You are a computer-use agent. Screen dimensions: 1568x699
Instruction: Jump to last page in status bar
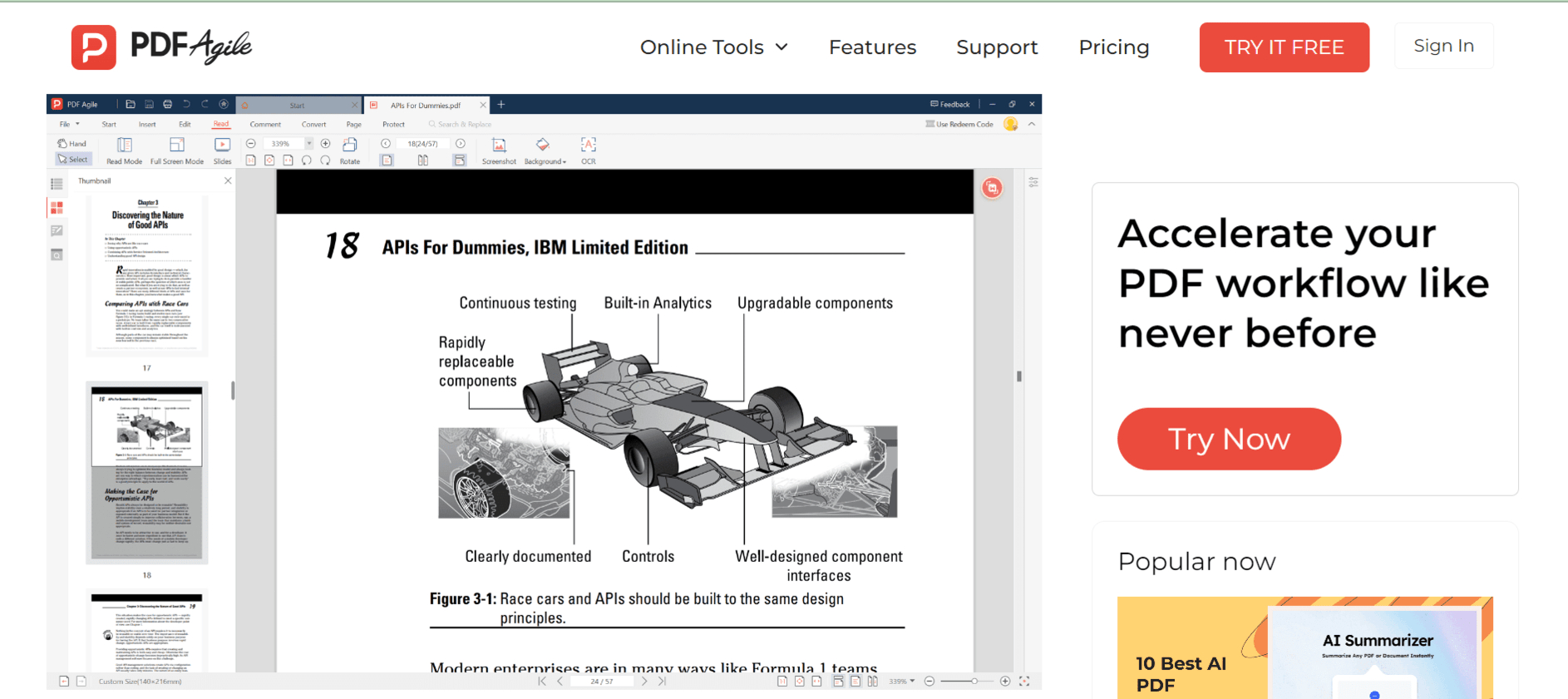point(663,682)
